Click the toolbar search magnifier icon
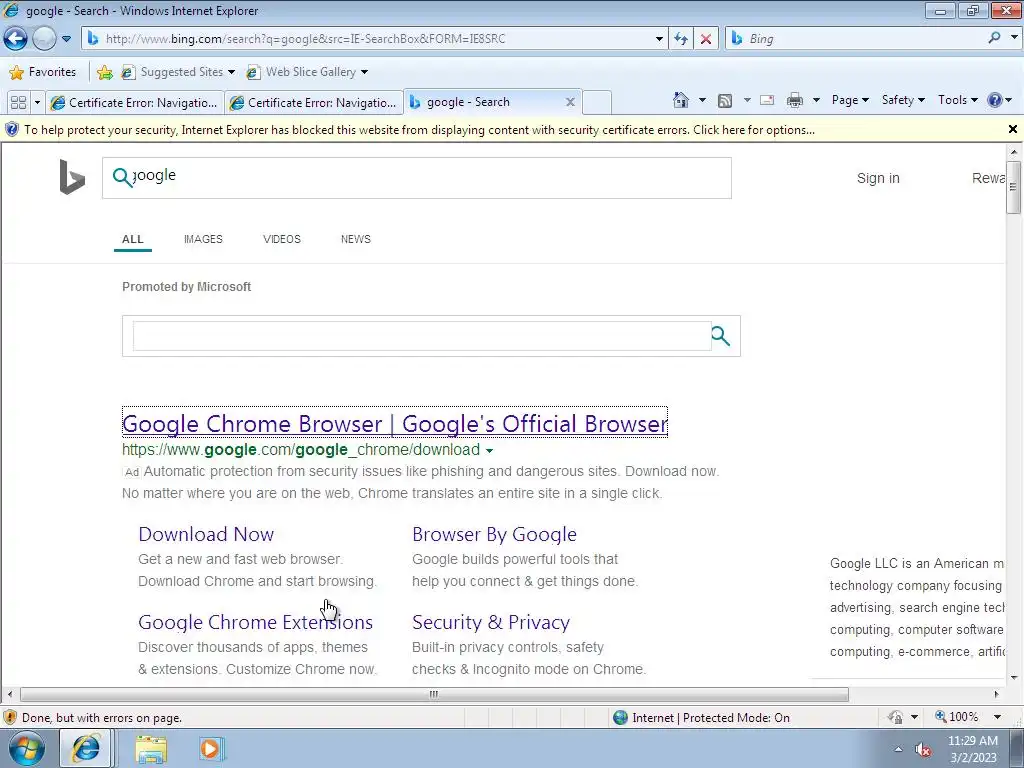 pyautogui.click(x=995, y=38)
